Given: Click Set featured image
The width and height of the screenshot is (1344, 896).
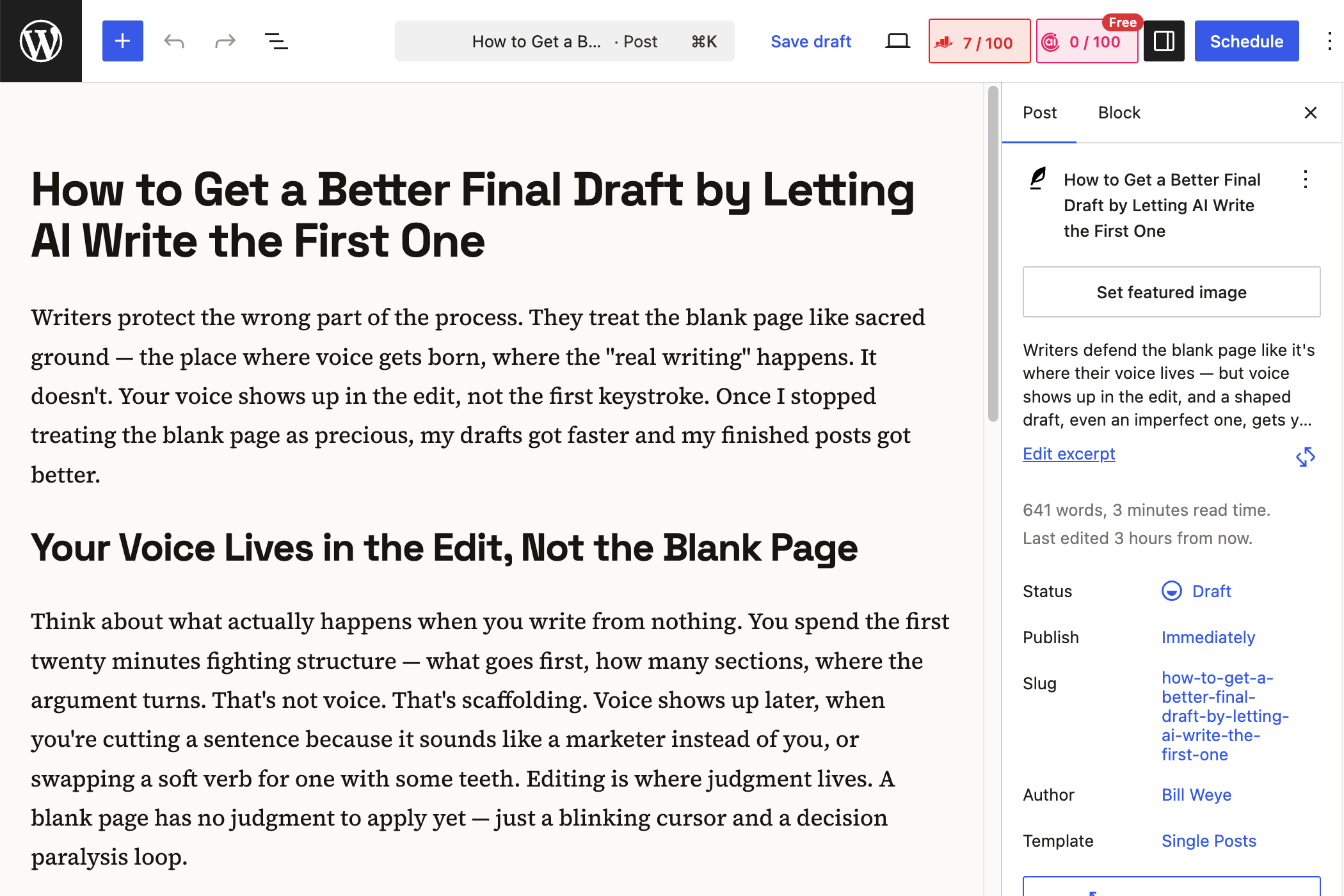Looking at the screenshot, I should pyautogui.click(x=1171, y=292).
